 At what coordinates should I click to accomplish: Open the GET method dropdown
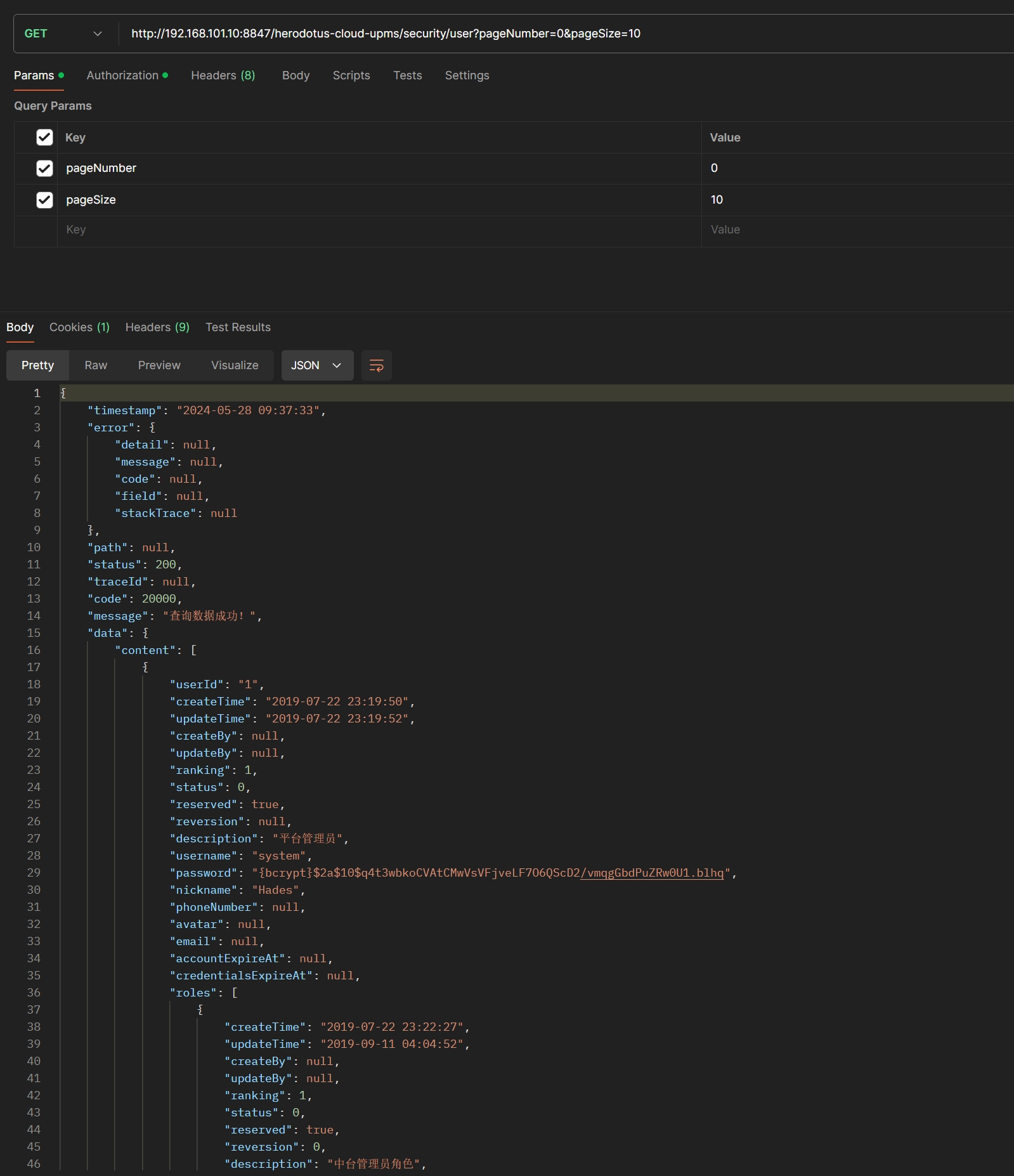coord(63,34)
